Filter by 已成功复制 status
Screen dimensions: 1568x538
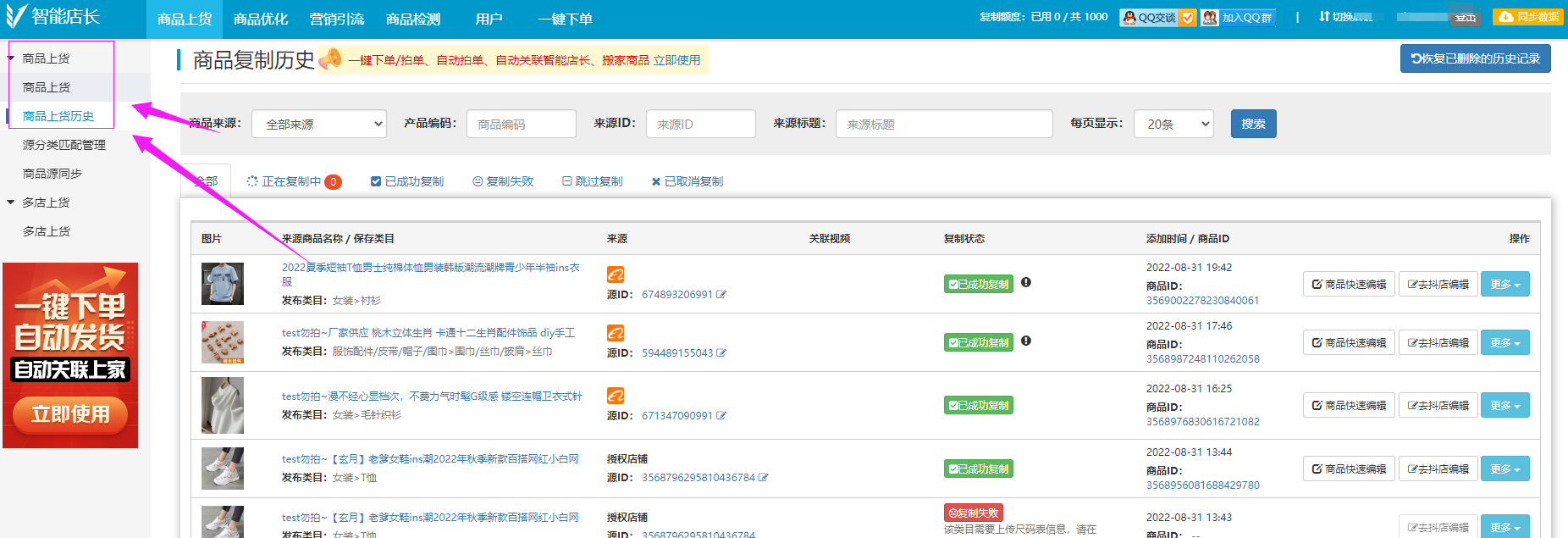click(x=407, y=181)
